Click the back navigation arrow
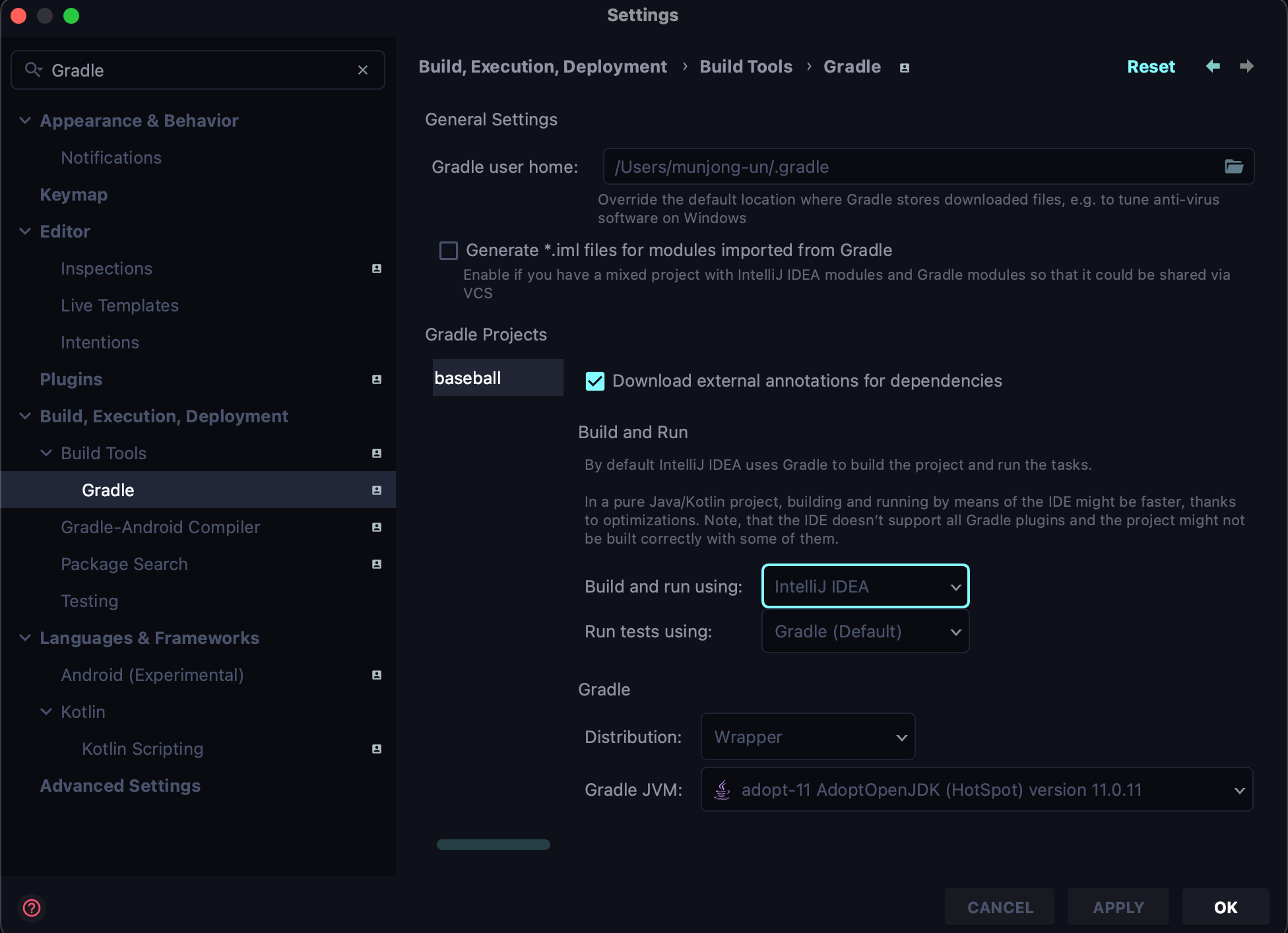The width and height of the screenshot is (1288, 933). point(1213,66)
